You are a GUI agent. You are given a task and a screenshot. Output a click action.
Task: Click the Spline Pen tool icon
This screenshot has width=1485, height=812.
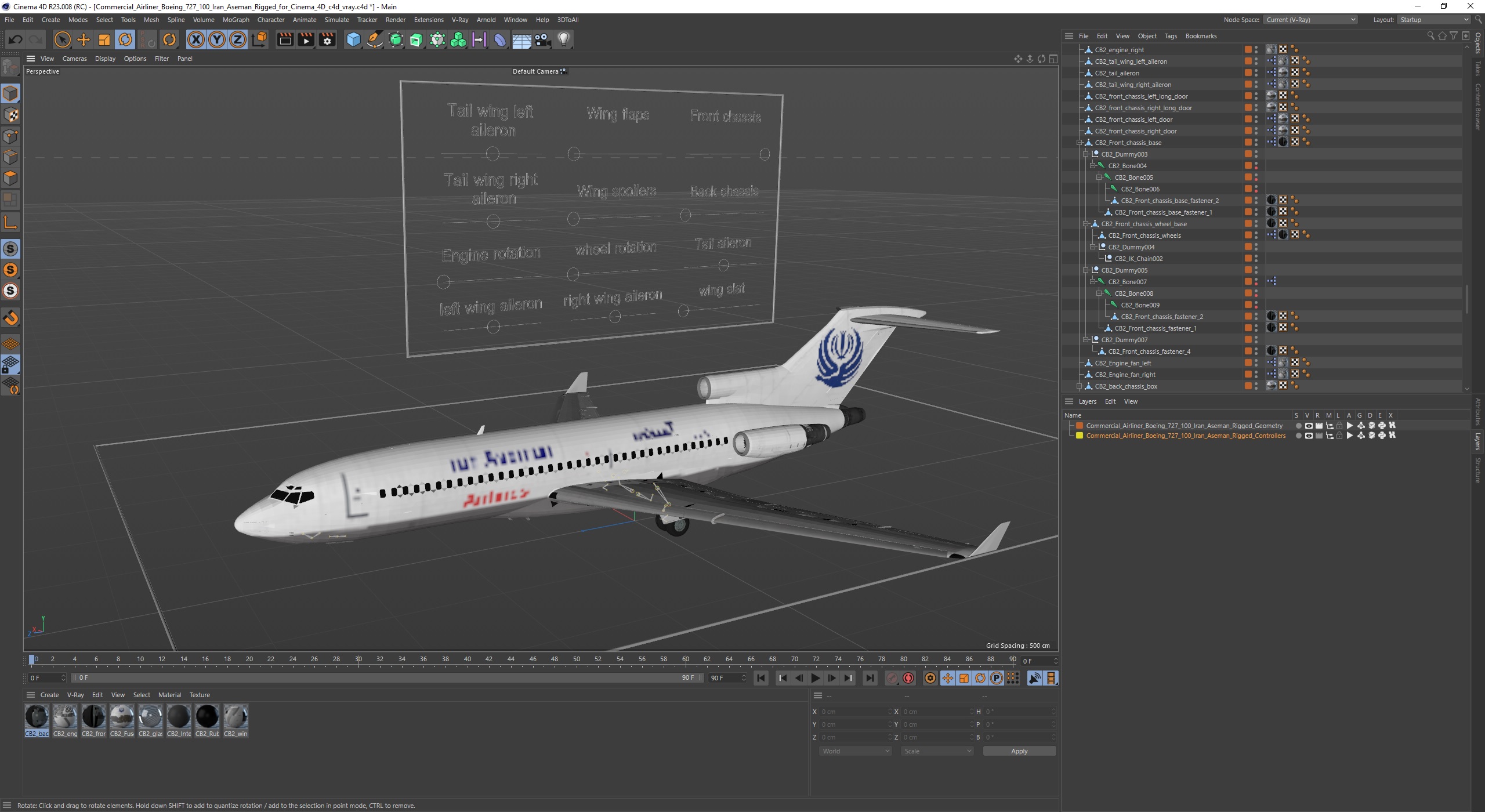[375, 39]
